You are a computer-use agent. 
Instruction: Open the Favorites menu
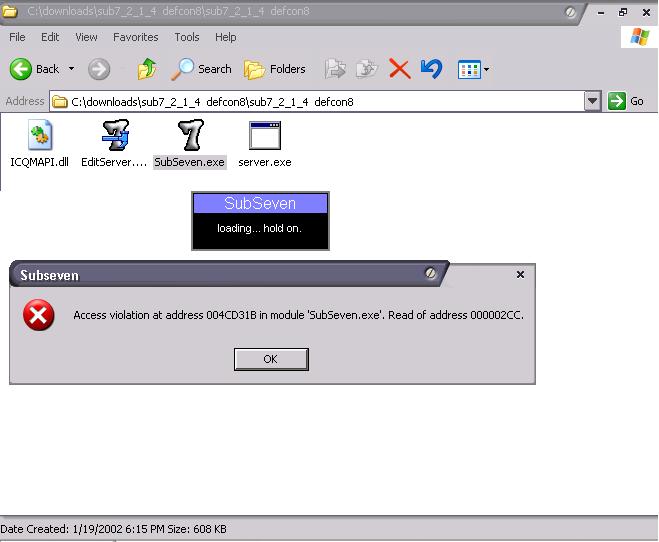click(x=135, y=37)
